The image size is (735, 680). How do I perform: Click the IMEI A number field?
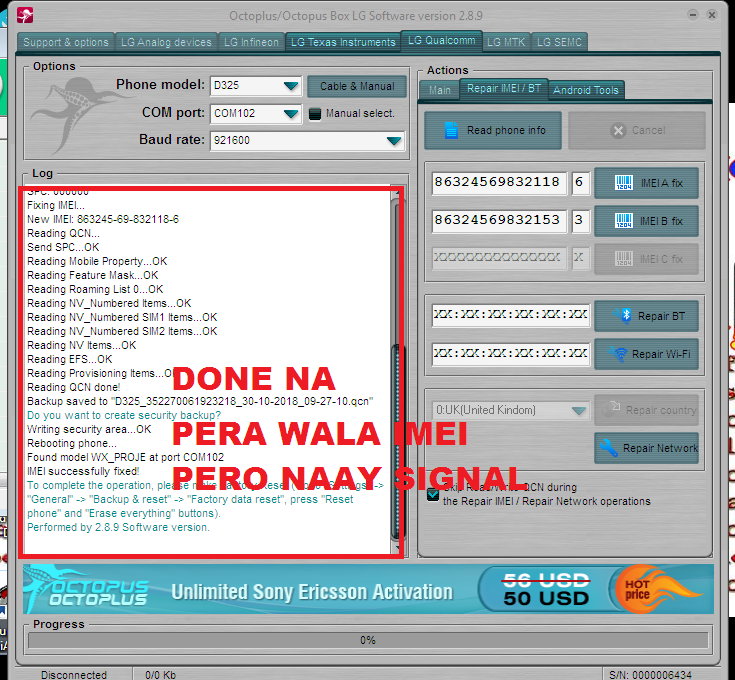(499, 182)
